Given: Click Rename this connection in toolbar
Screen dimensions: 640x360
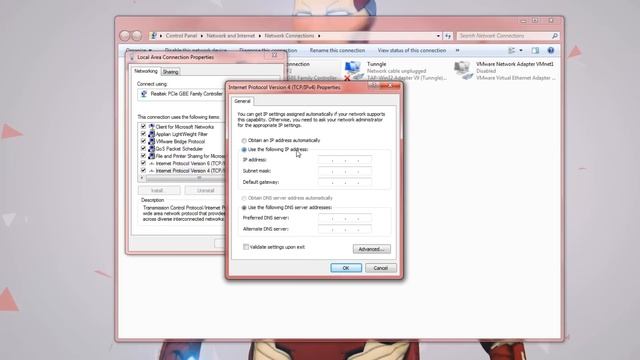Looking at the screenshot, I should point(337,50).
